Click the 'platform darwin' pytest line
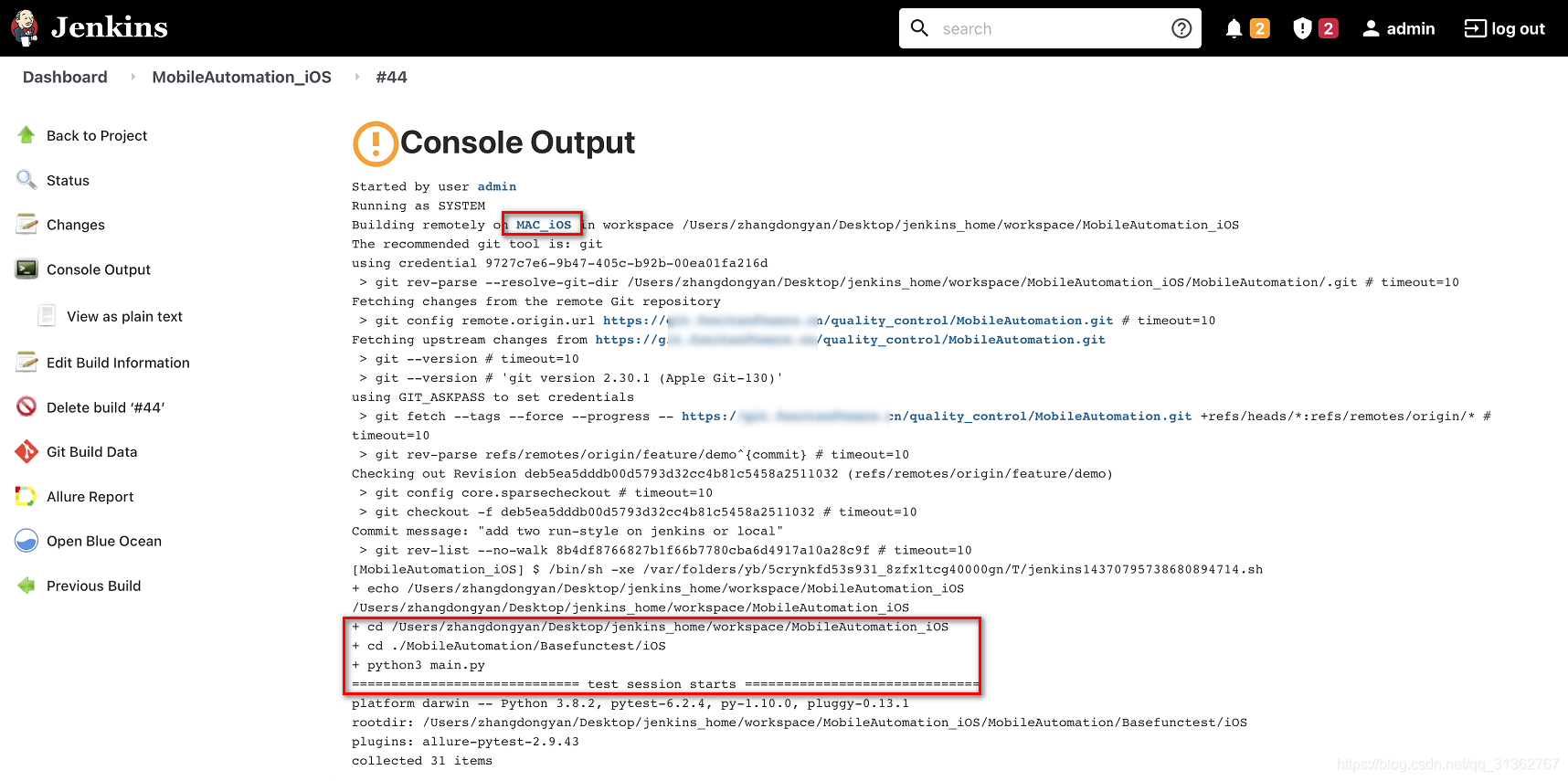The width and height of the screenshot is (1568, 781). (x=630, y=703)
